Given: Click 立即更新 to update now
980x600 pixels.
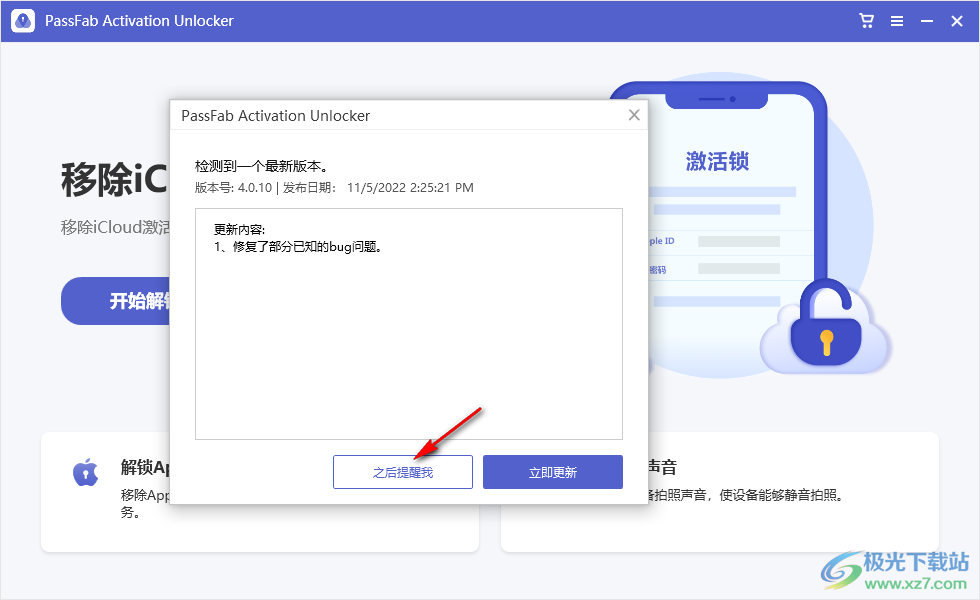Looking at the screenshot, I should pos(552,472).
